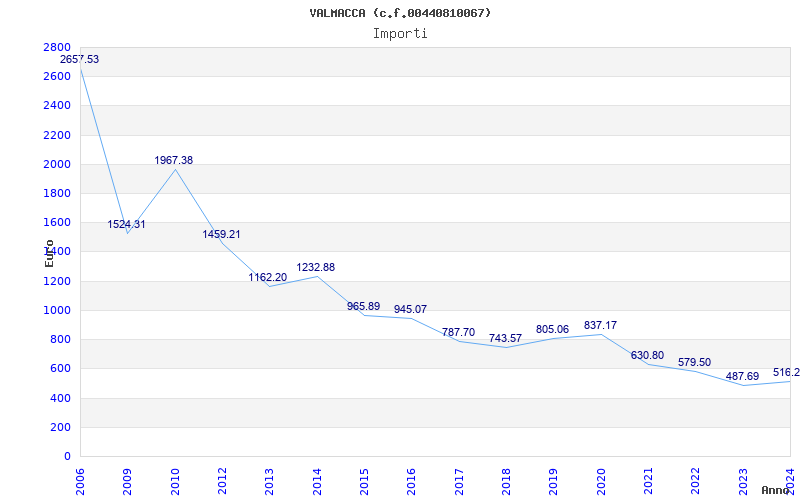This screenshot has height=500, width=800.
Task: Click the 2022 x-axis year label
Action: 696,481
